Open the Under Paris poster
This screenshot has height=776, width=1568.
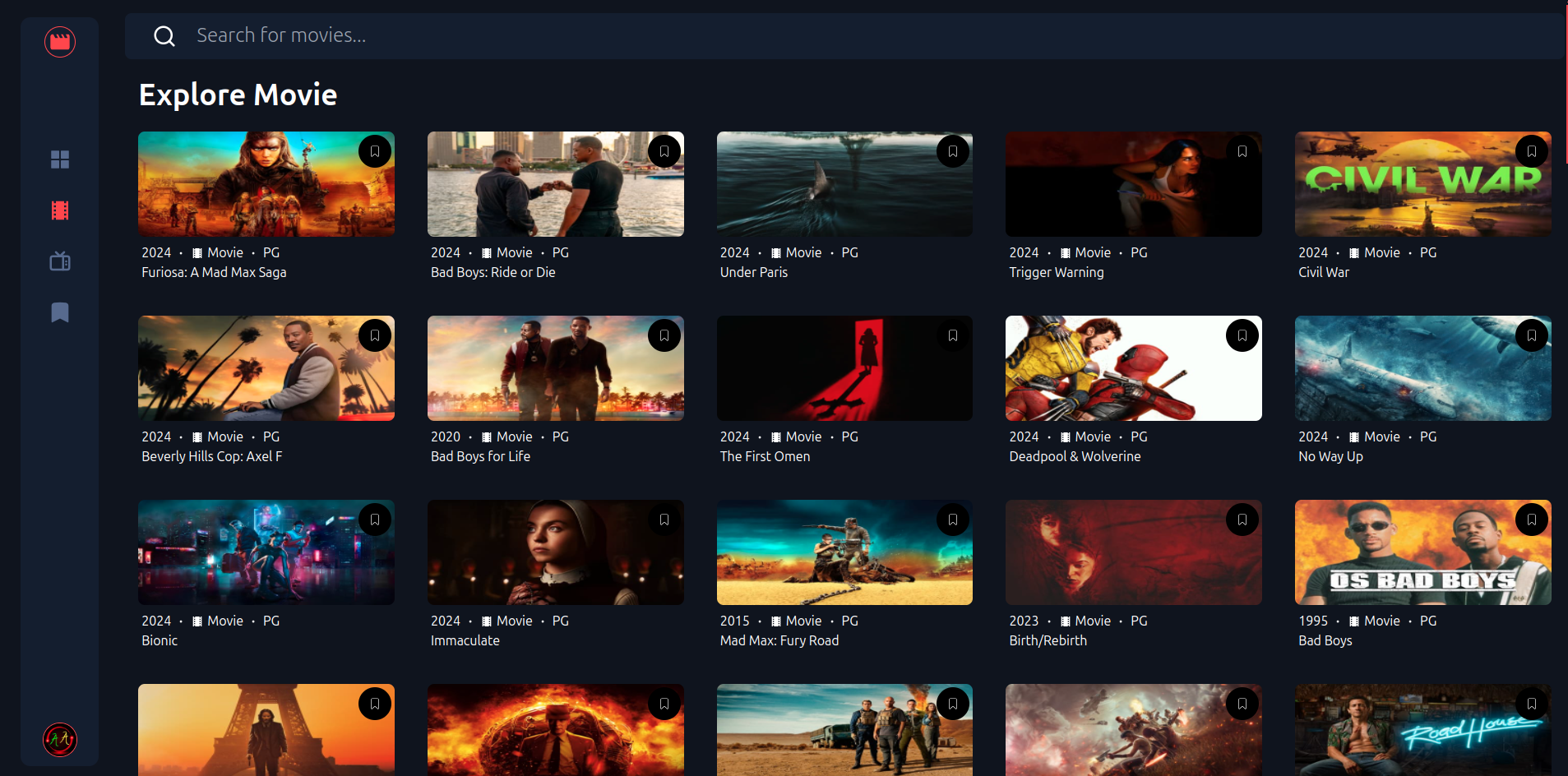point(844,184)
